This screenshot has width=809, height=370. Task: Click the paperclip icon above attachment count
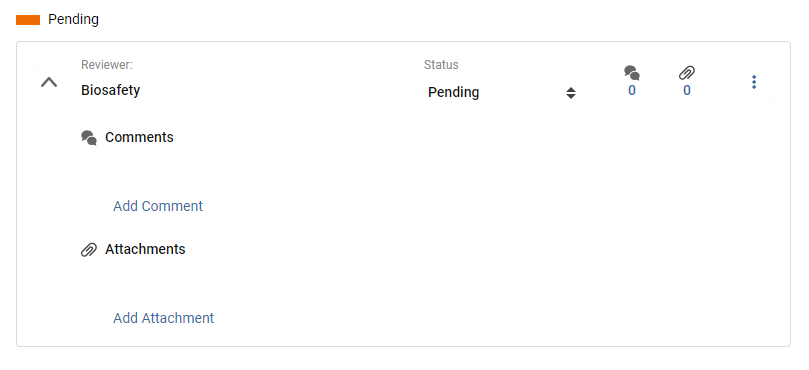click(687, 73)
